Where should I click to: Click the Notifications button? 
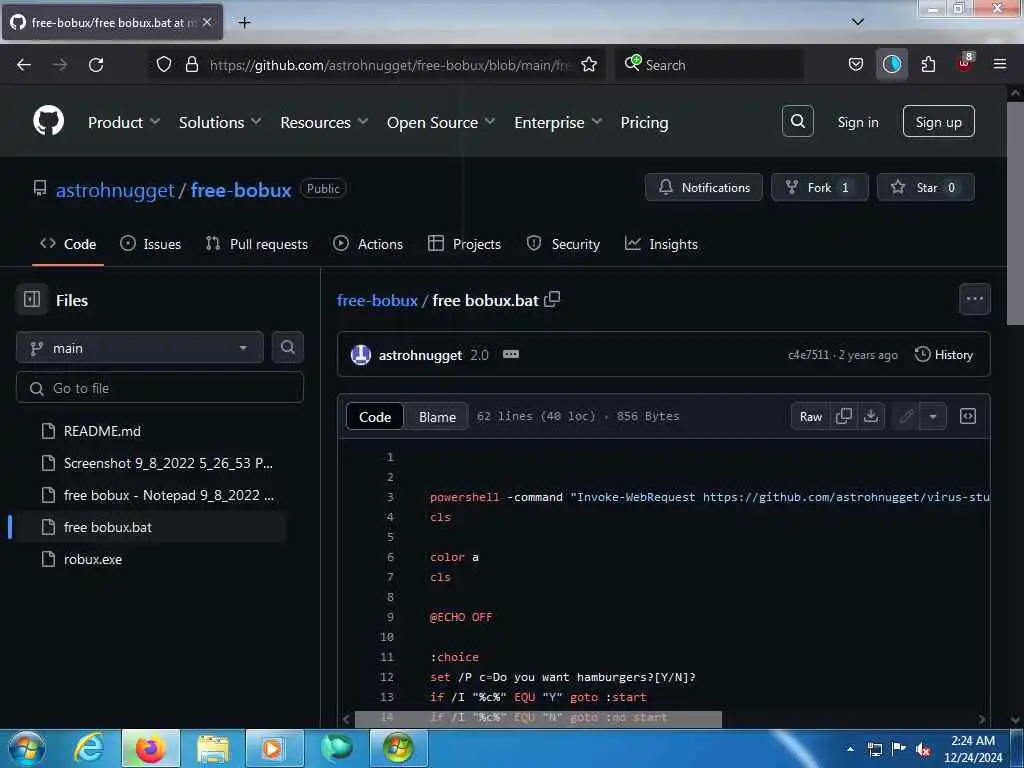703,187
